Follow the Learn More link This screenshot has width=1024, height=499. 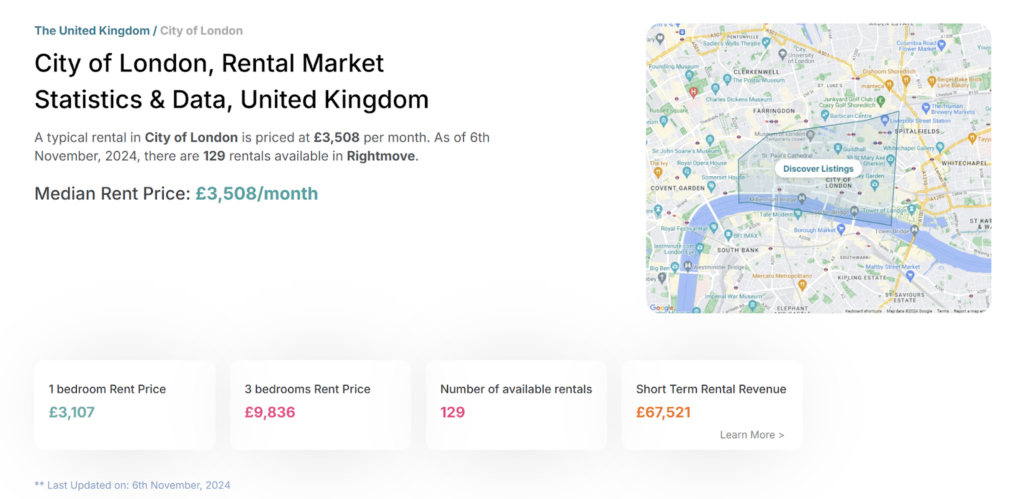[751, 435]
